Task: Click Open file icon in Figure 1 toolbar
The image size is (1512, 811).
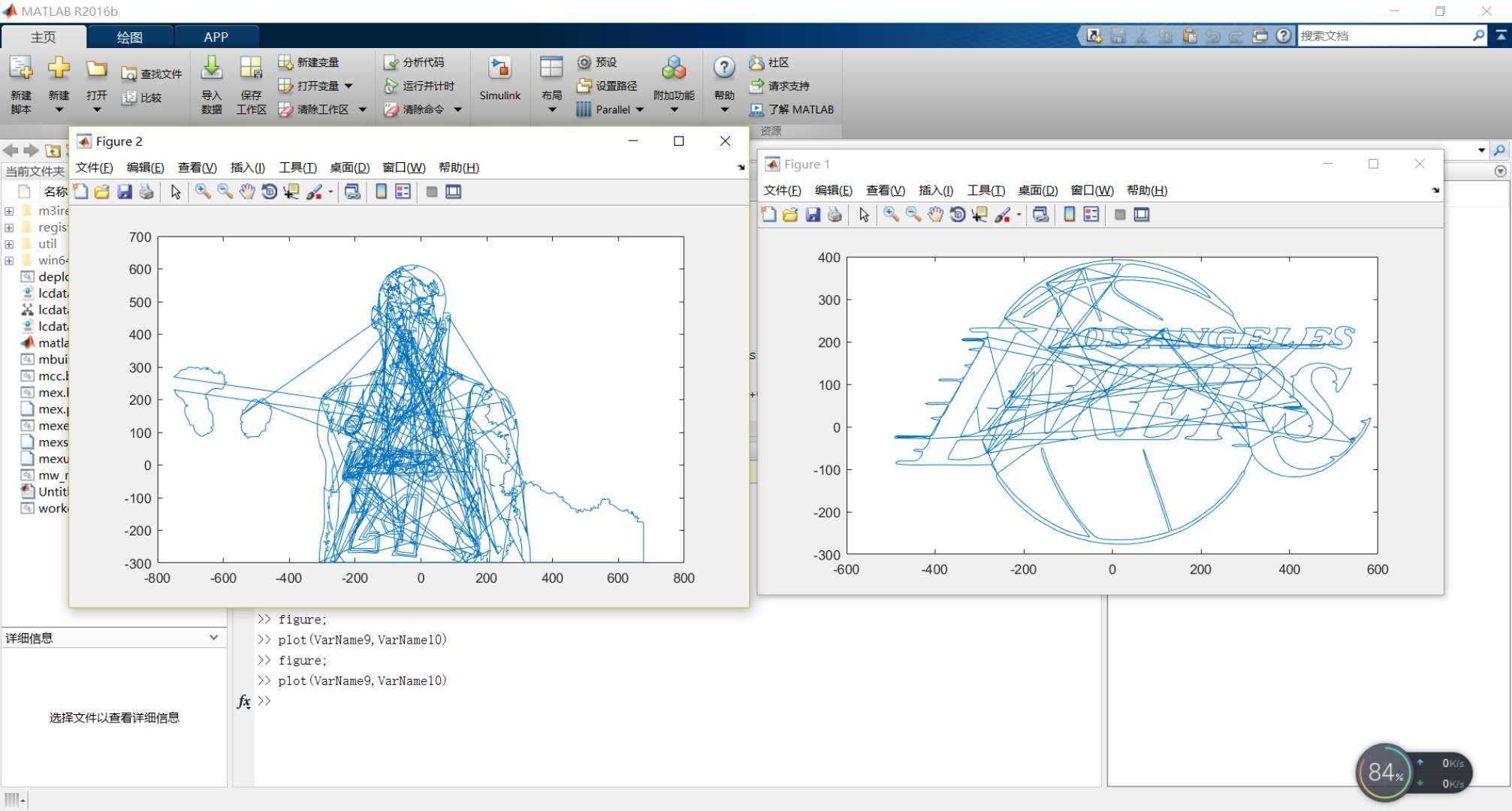Action: pos(790,215)
